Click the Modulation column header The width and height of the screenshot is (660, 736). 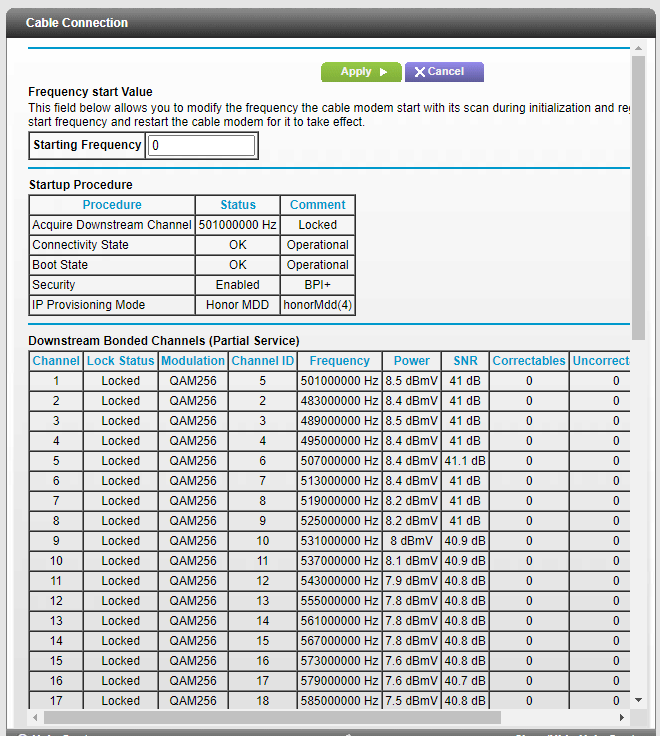[x=193, y=361]
